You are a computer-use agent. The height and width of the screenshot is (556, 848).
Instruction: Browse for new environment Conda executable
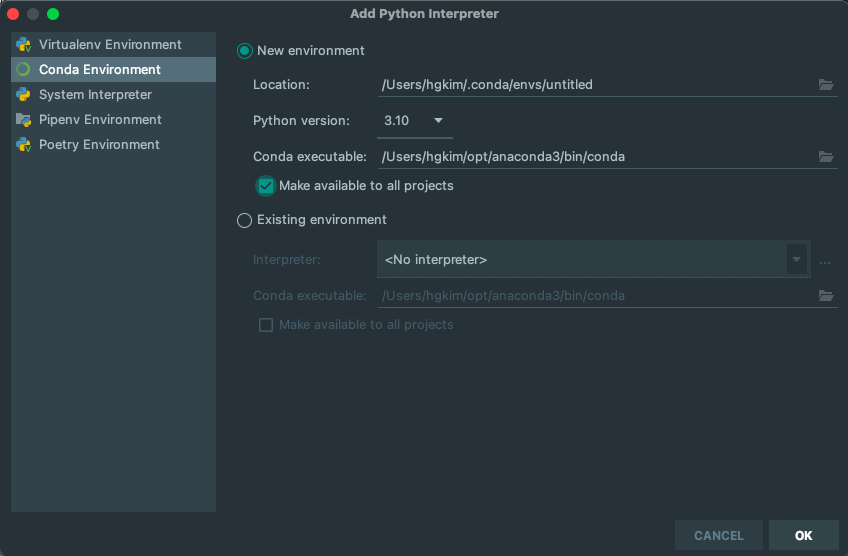point(826,157)
